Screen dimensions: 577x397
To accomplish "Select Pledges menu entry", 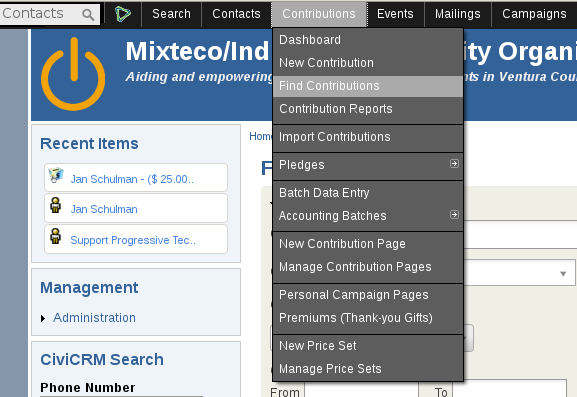I will (368, 165).
